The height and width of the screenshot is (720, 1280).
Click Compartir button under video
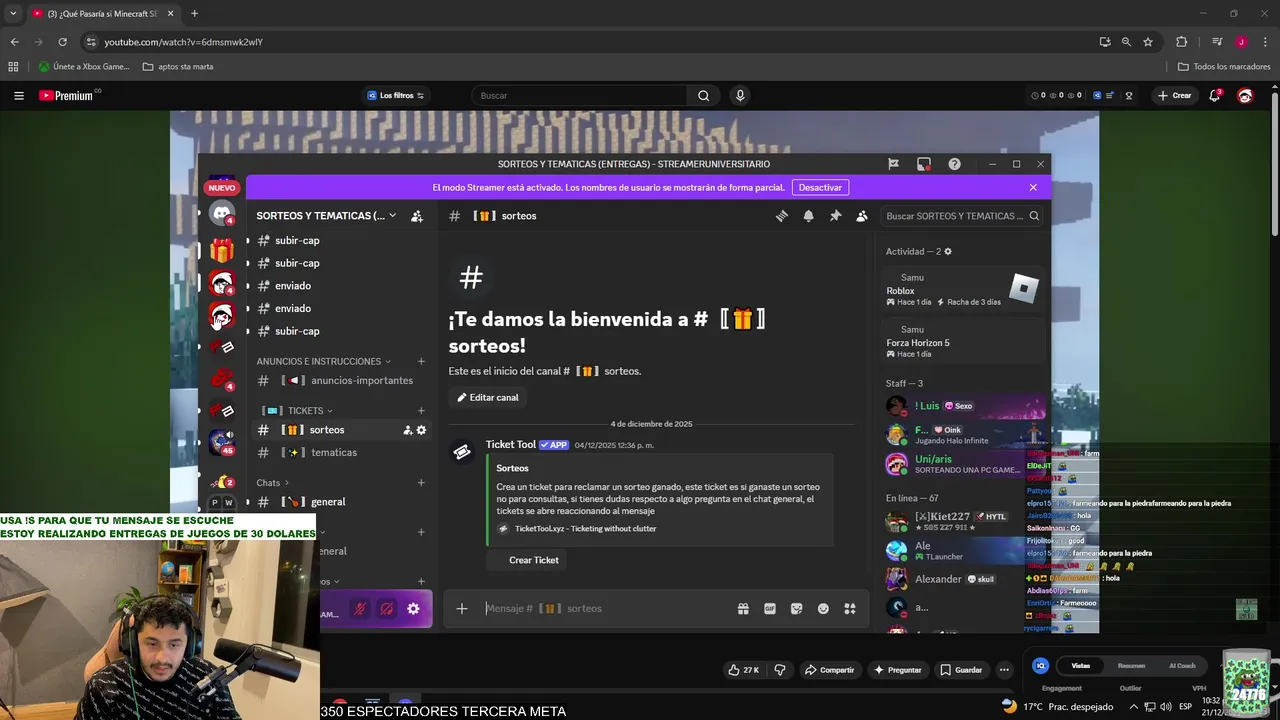tap(830, 670)
